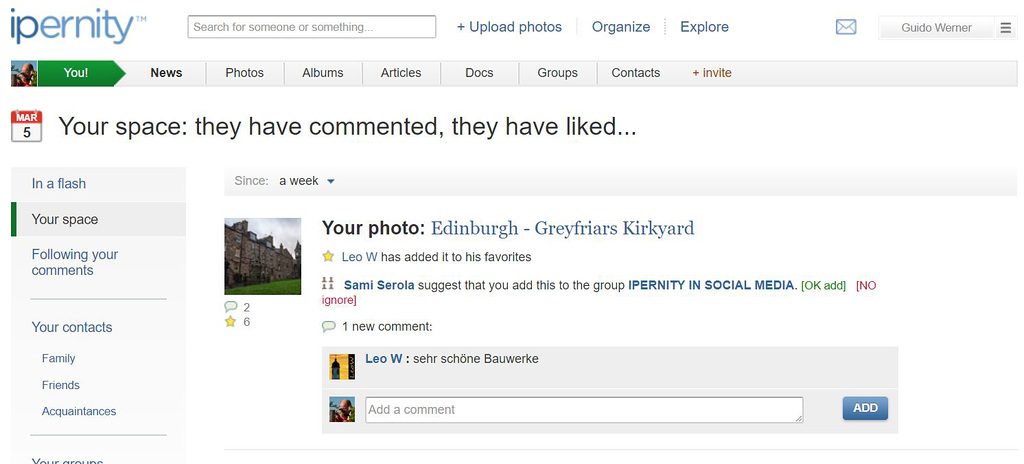Open the mail envelope icon
The image size is (1024, 464).
(x=846, y=27)
